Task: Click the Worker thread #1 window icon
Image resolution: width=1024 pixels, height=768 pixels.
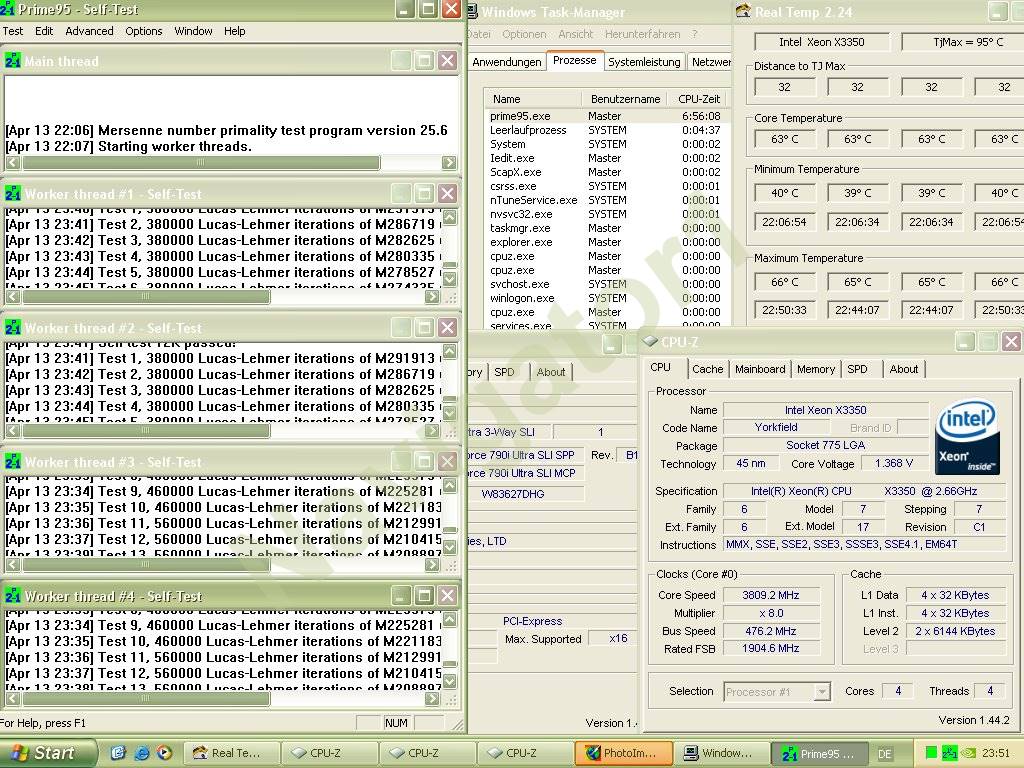Action: pyautogui.click(x=12, y=193)
